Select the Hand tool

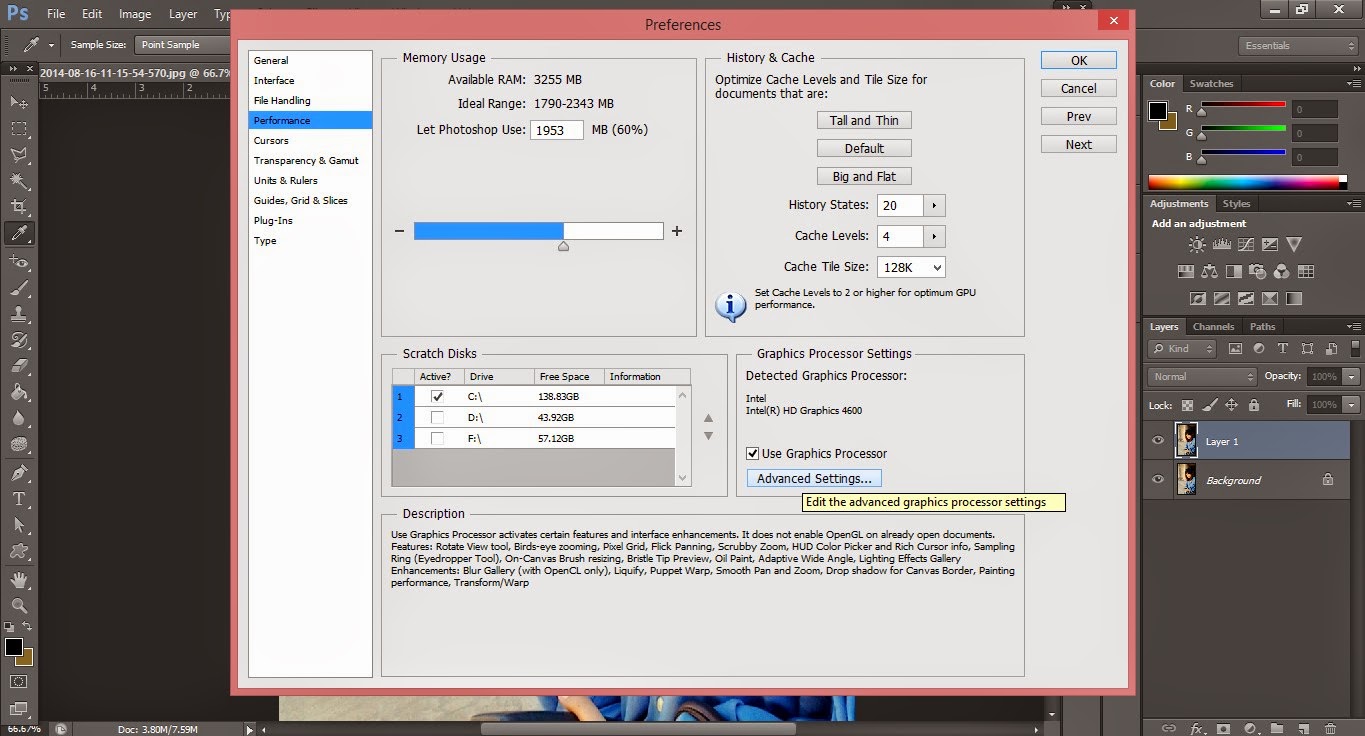[x=18, y=579]
